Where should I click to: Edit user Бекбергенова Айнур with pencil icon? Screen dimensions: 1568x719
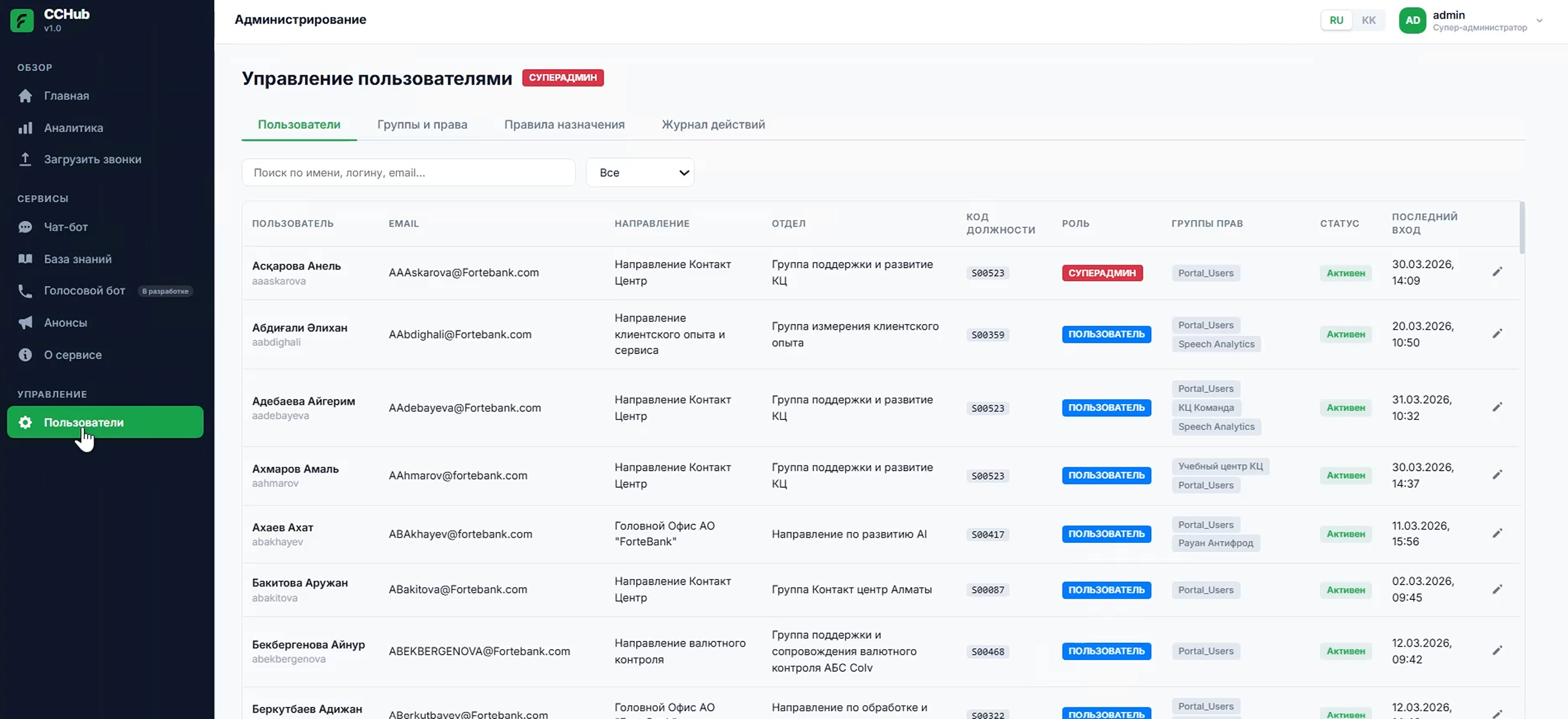[x=1497, y=651]
